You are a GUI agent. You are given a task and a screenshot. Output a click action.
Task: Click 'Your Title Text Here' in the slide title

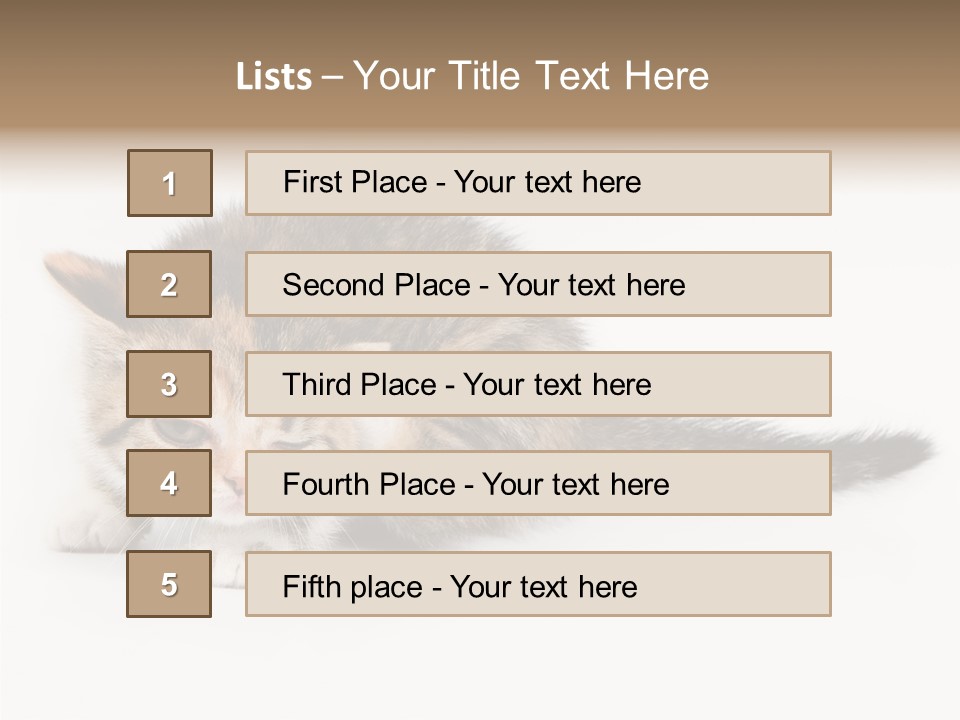531,76
